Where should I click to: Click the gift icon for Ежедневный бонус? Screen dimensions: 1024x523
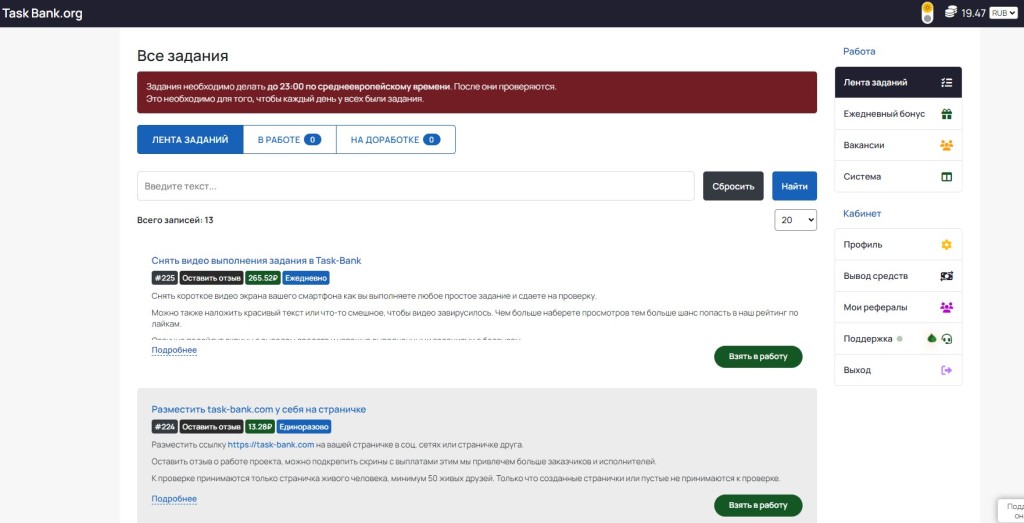pyautogui.click(x=947, y=114)
